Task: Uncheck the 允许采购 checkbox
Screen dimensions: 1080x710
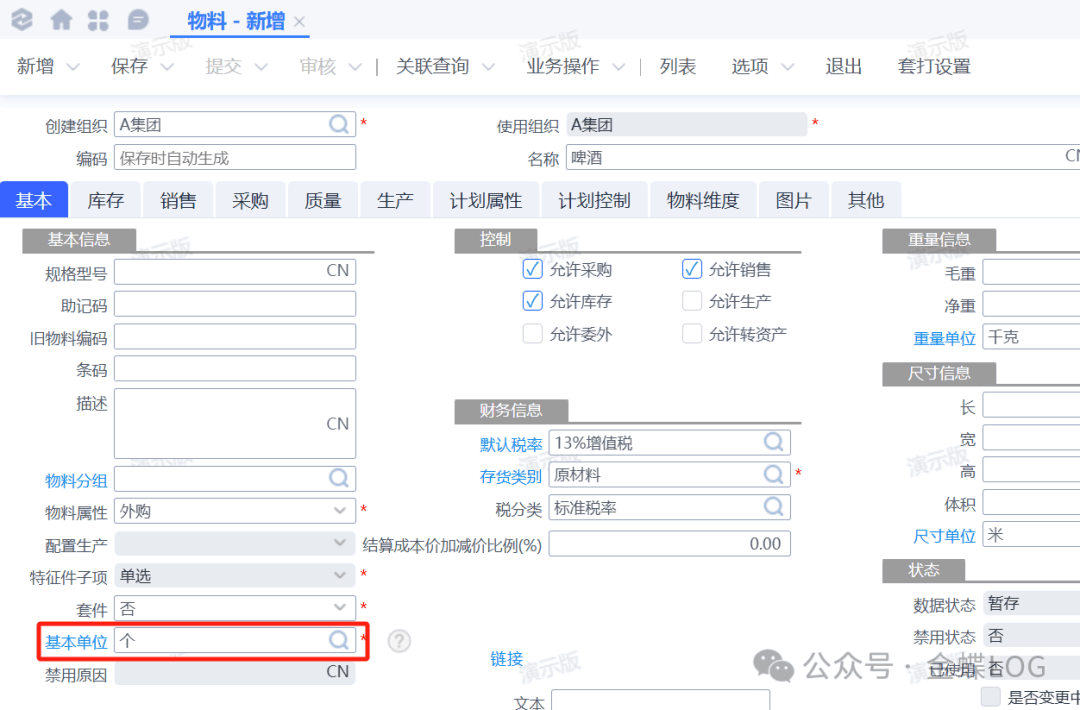Action: coord(532,269)
